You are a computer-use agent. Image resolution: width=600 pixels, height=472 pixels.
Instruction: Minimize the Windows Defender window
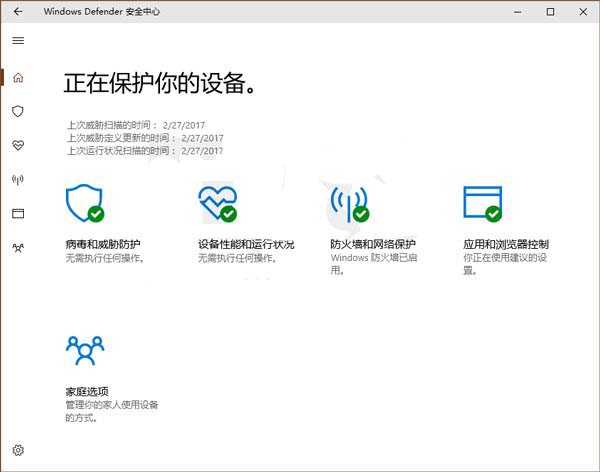point(518,12)
